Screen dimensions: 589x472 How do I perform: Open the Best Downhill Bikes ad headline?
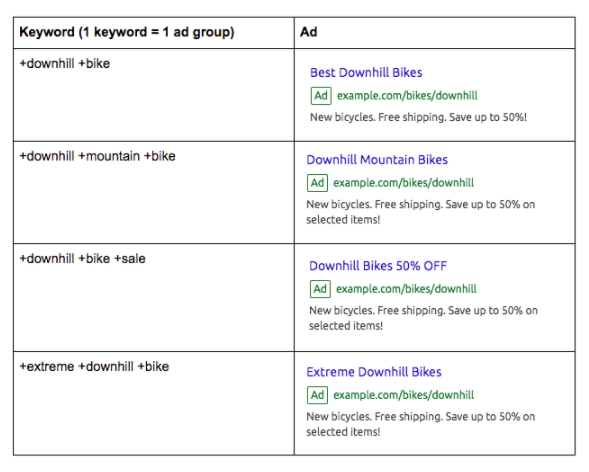click(366, 72)
